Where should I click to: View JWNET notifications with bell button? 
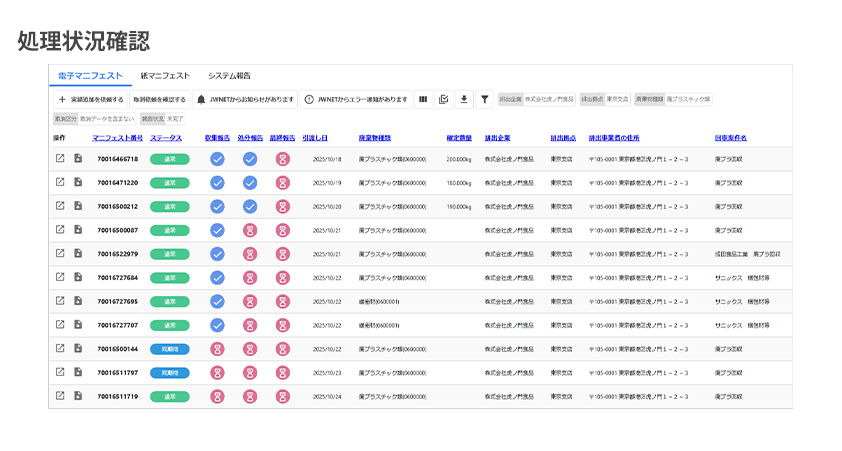[x=245, y=100]
